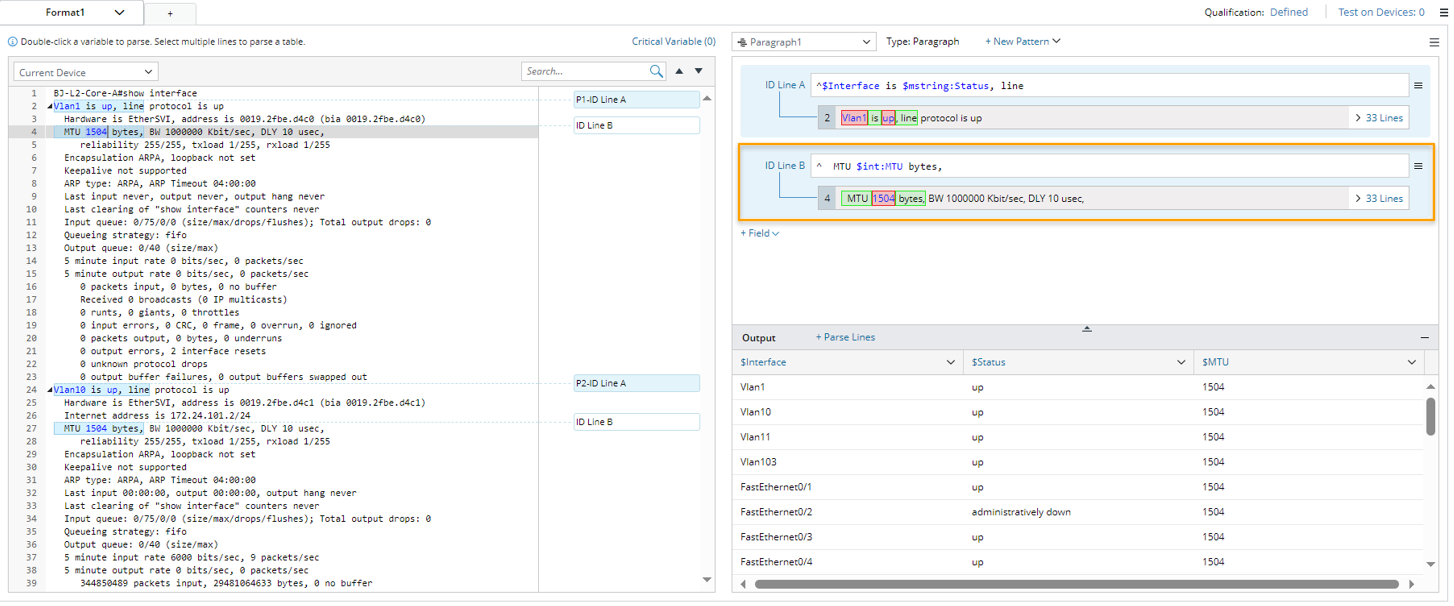This screenshot has height=606, width=1454.
Task: Select the Format1 tab
Action: [x=72, y=13]
